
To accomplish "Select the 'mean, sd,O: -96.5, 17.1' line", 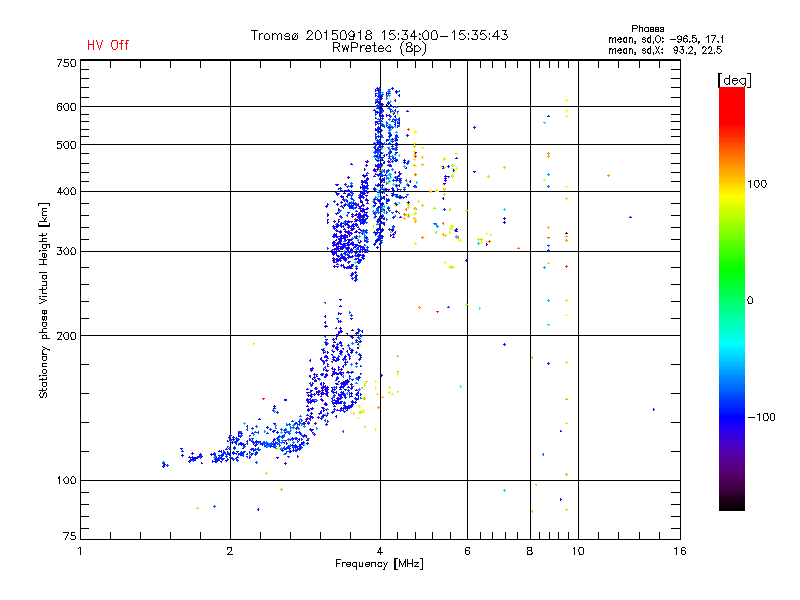I will click(666, 39).
